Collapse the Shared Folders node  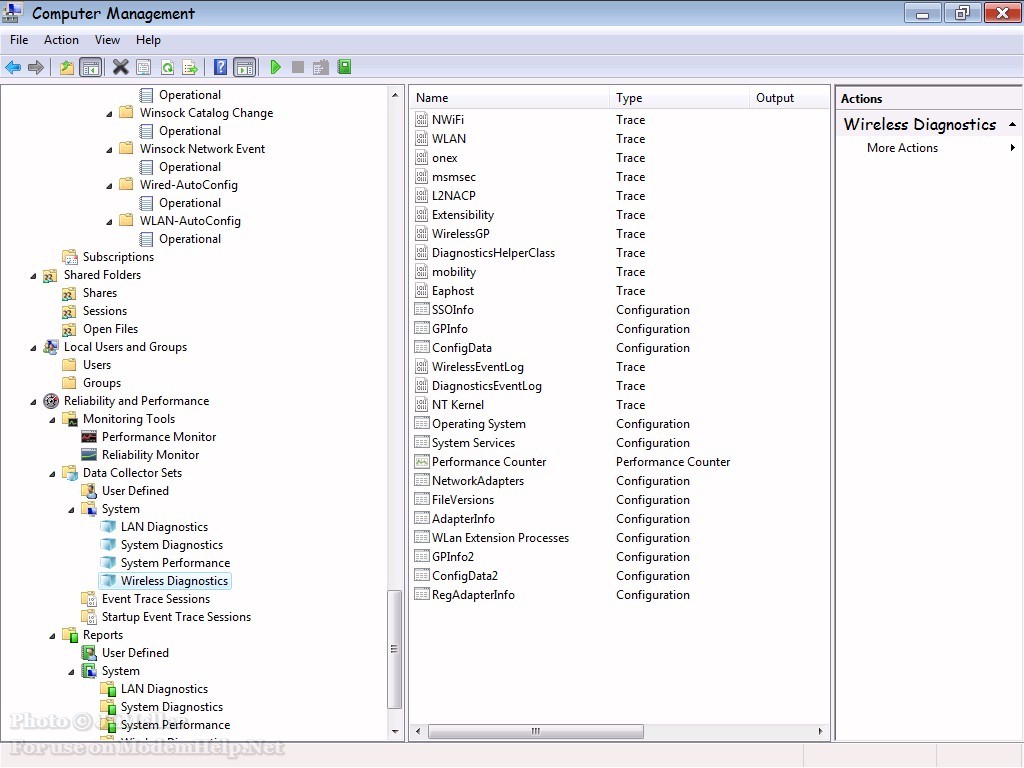33,276
